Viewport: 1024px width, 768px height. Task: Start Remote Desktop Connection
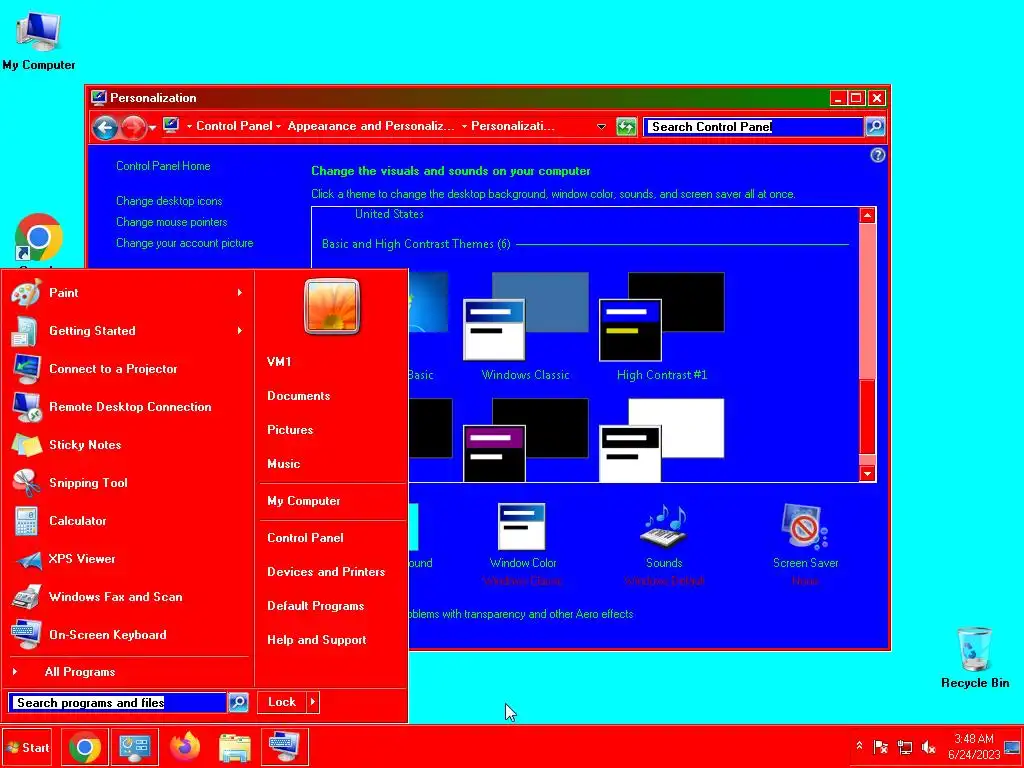point(127,407)
